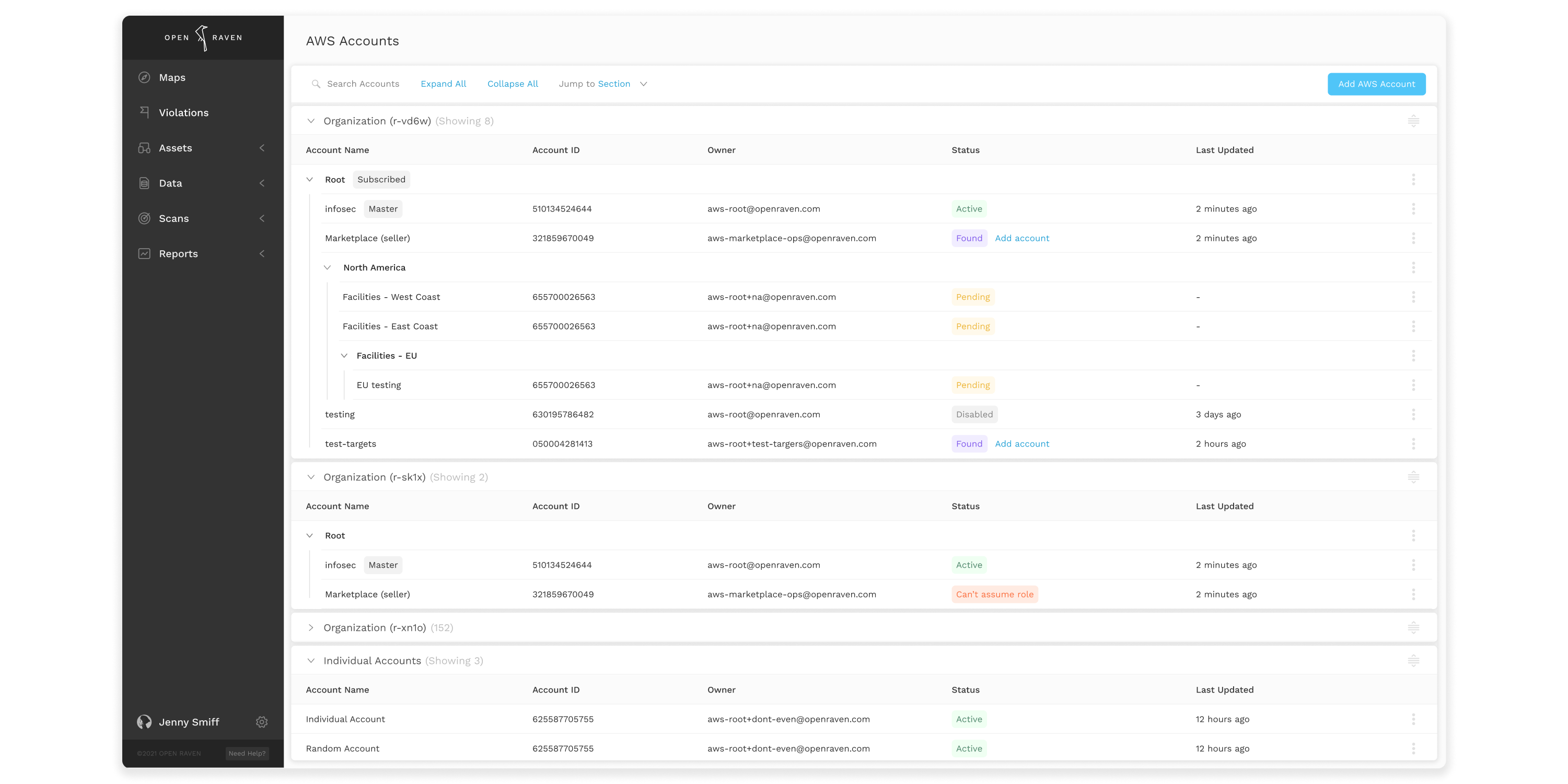The width and height of the screenshot is (1568, 784).
Task: Click the Jenny Smiff user name
Action: 189,722
